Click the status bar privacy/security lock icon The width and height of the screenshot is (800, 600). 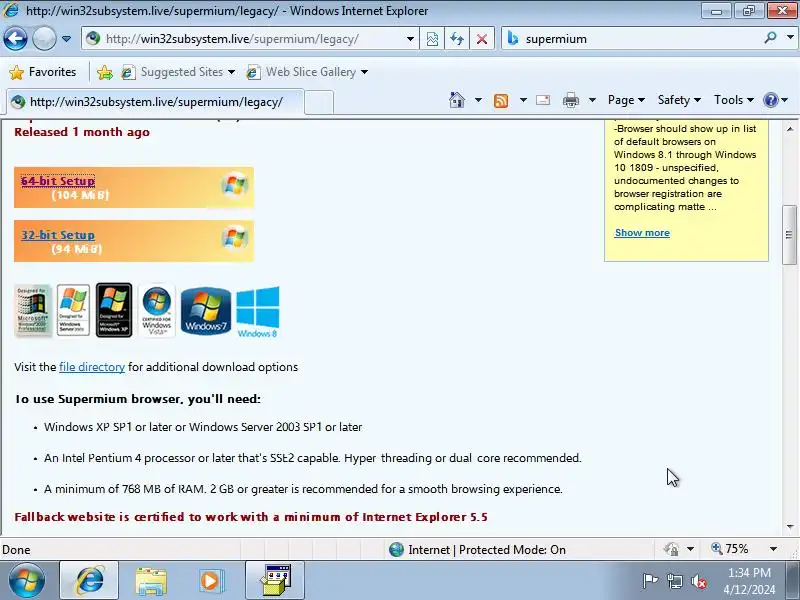pyautogui.click(x=671, y=549)
